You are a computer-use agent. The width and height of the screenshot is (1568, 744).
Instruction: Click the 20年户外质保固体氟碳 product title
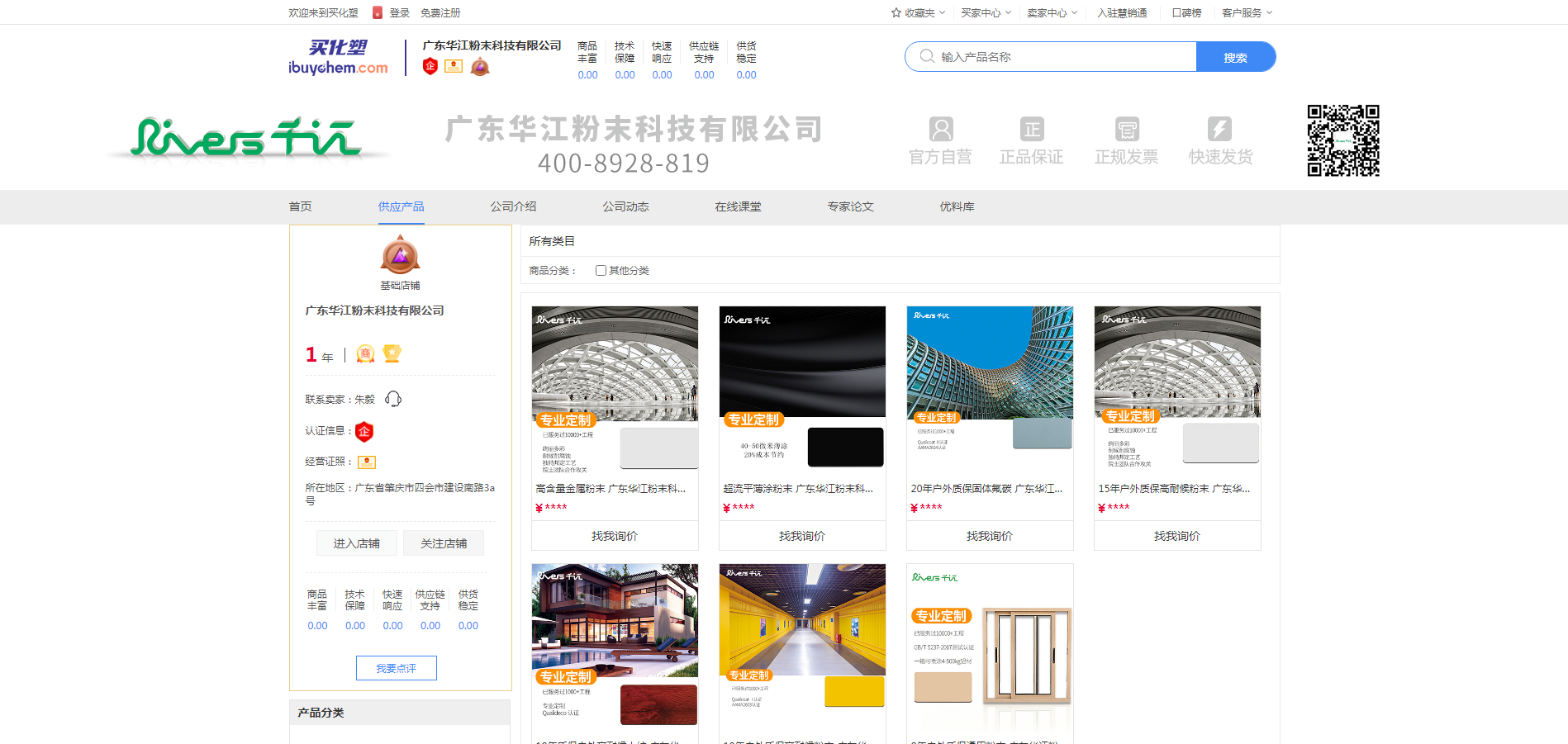click(986, 489)
